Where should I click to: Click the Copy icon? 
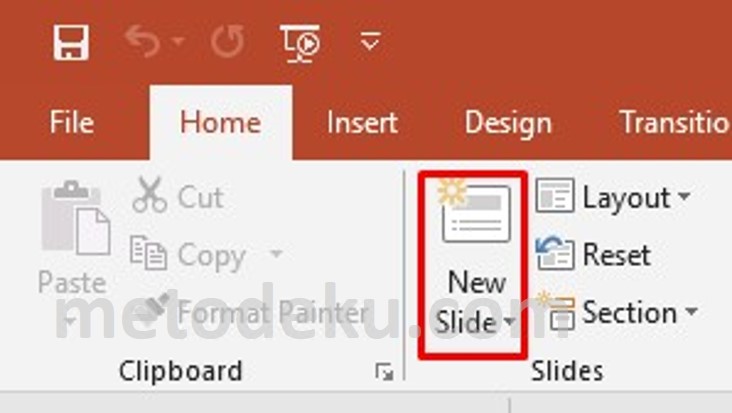(148, 253)
